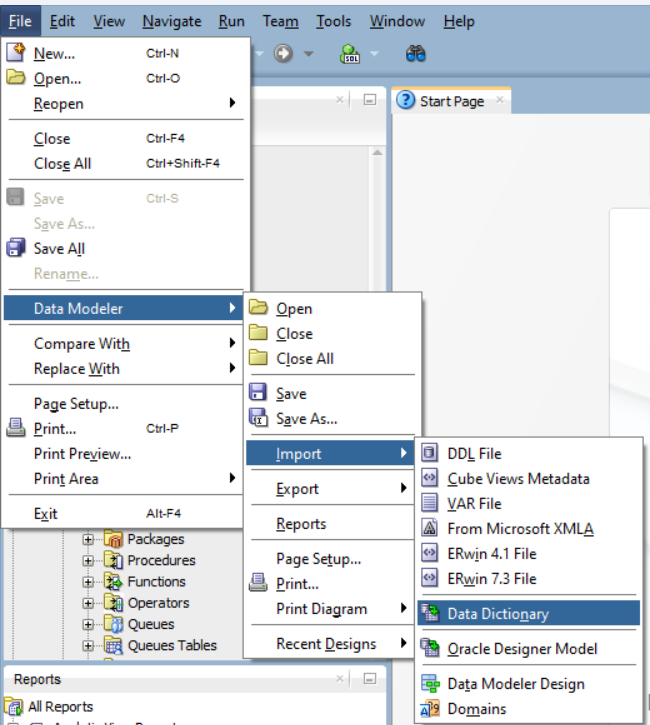650x725 pixels.
Task: Select the Functions tree item
Action: click(156, 582)
